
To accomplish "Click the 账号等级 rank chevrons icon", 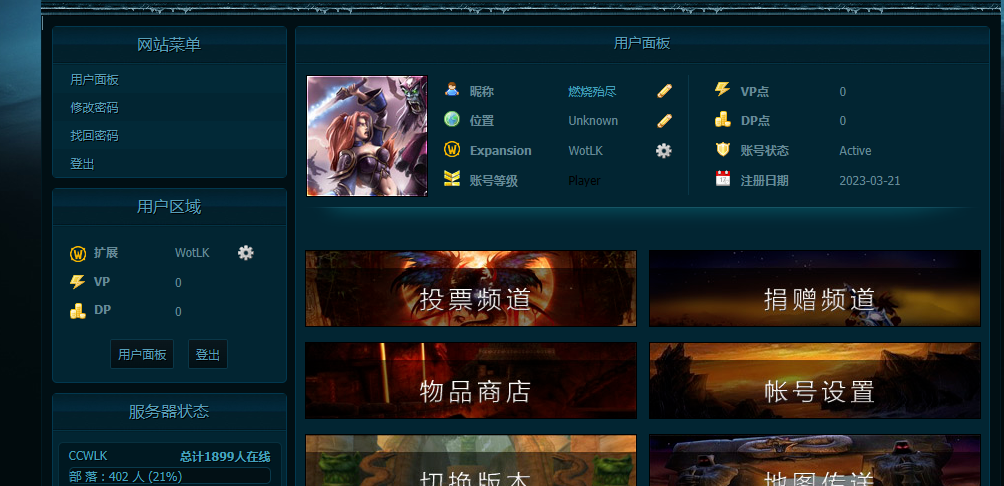I will [x=452, y=179].
